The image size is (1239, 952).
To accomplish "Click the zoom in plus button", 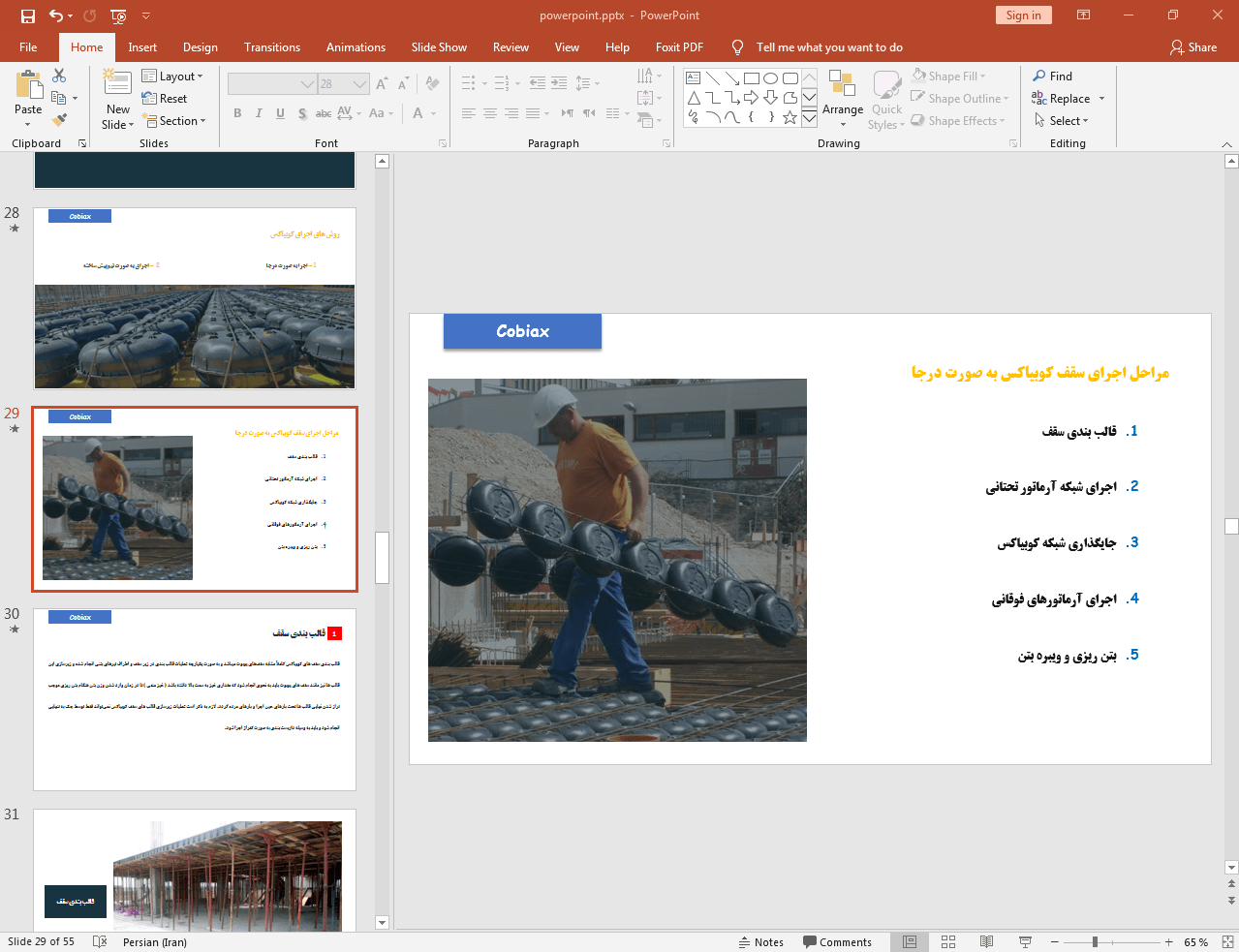I will tap(1169, 942).
